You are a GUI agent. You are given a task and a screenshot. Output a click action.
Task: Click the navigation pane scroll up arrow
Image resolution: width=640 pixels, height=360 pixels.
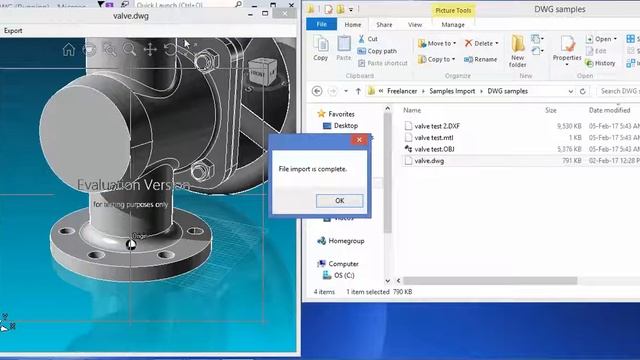coord(387,109)
